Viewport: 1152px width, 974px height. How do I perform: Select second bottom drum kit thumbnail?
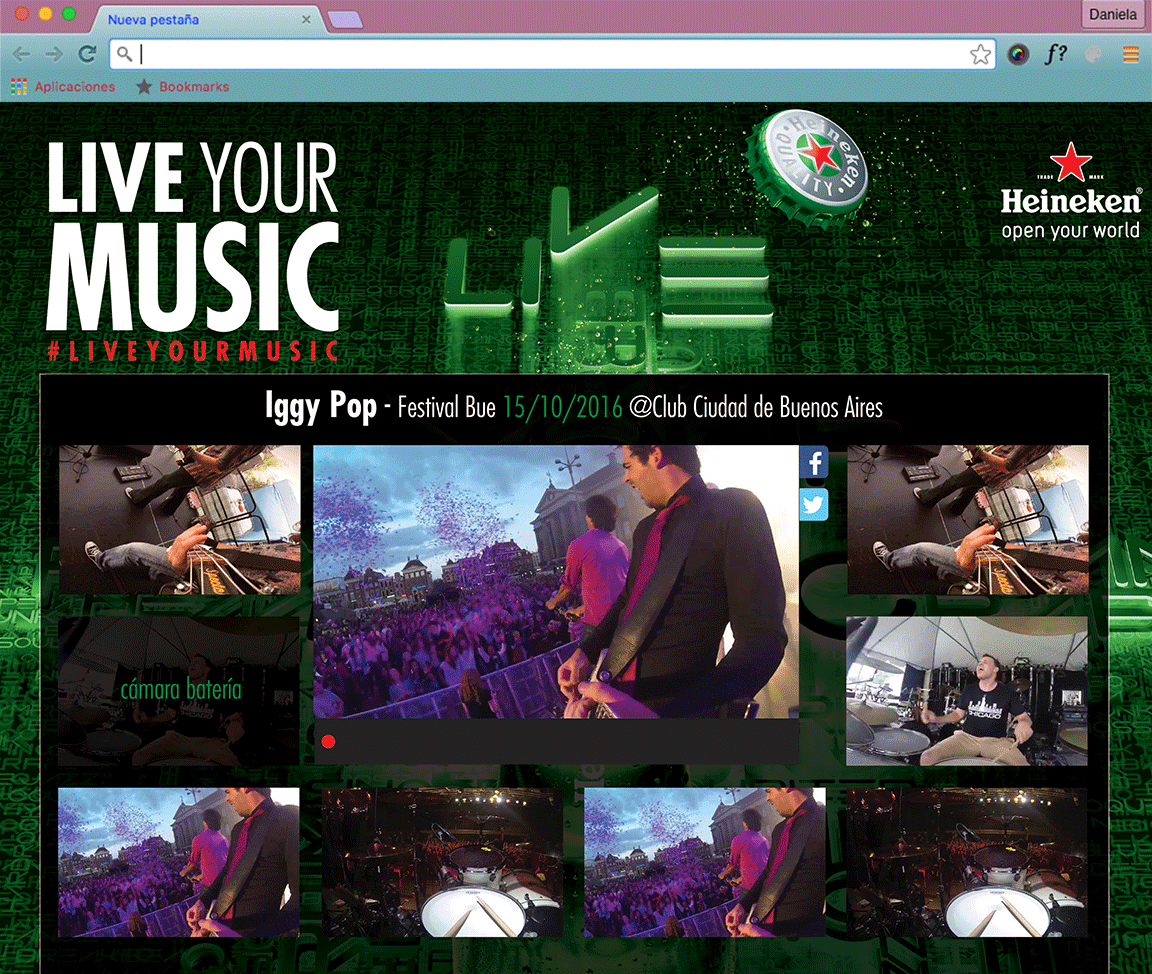pyautogui.click(x=442, y=862)
